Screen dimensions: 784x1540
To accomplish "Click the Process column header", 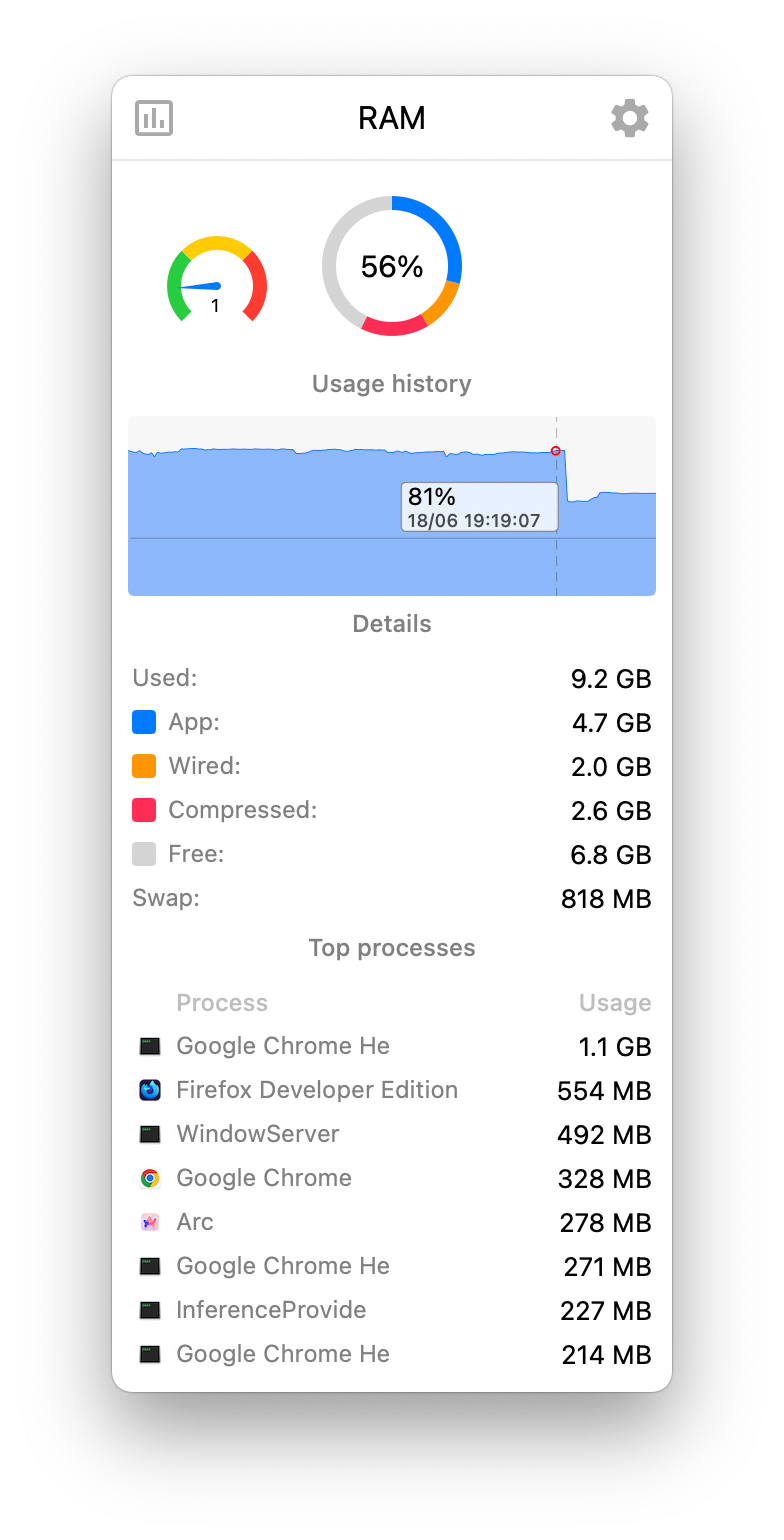I will (222, 1002).
